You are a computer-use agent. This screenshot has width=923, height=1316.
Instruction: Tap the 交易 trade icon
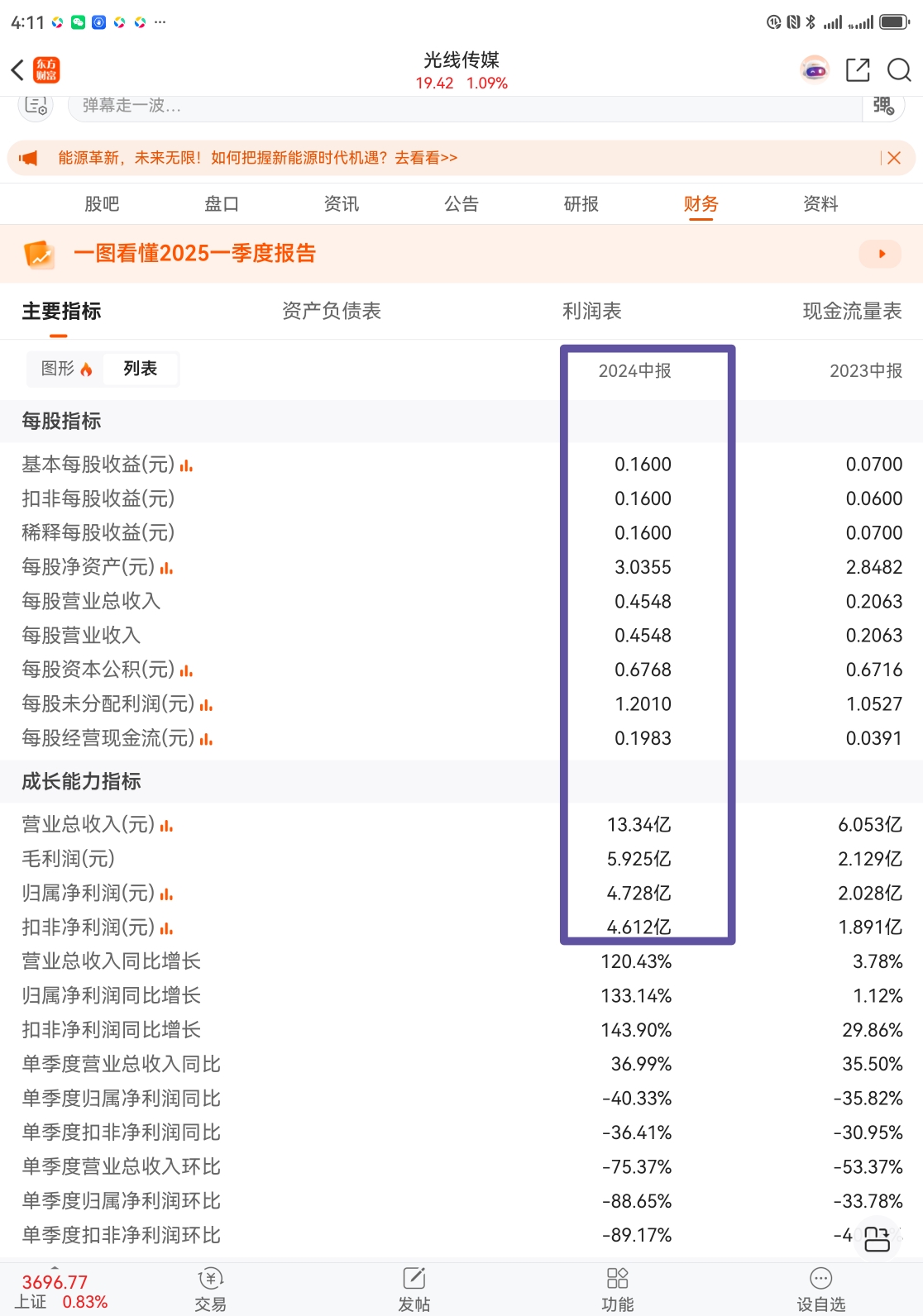click(211, 1280)
